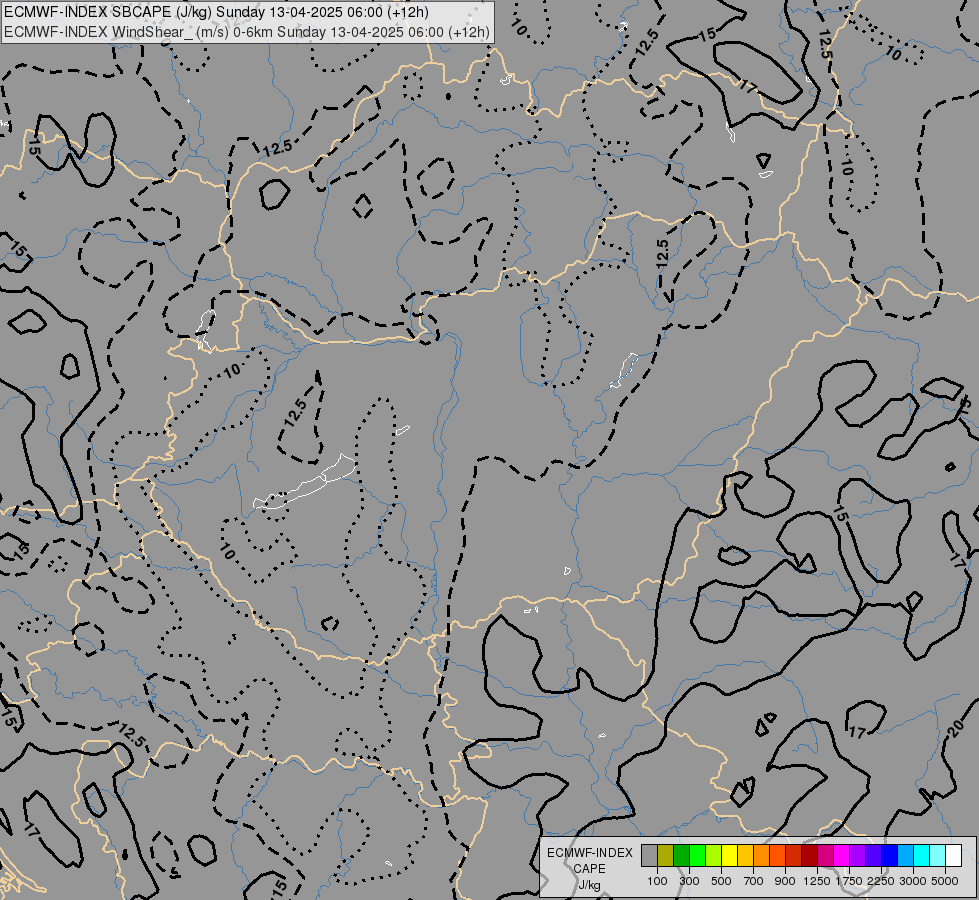
Task: Pick the white swatch at legend end
Action: [x=953, y=856]
